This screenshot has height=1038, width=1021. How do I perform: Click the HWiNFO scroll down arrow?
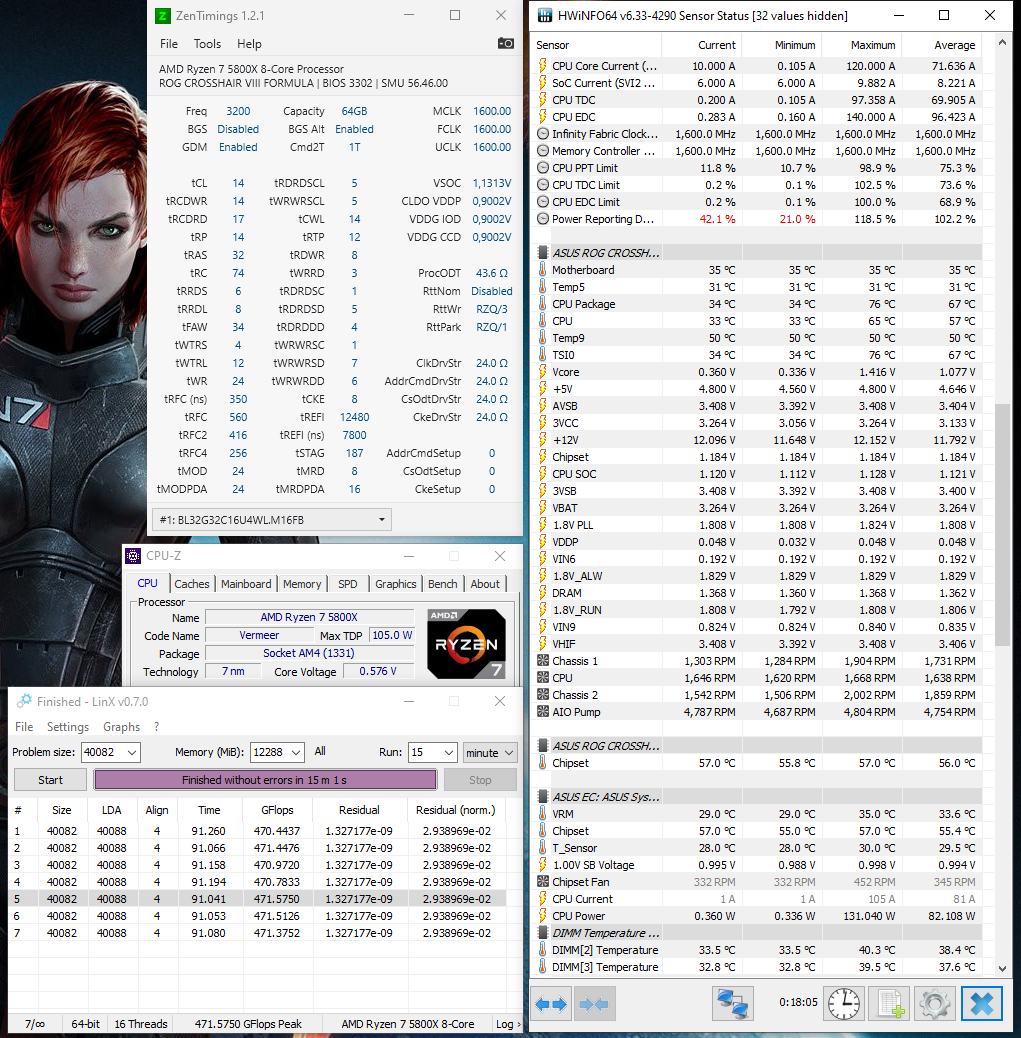click(1002, 968)
